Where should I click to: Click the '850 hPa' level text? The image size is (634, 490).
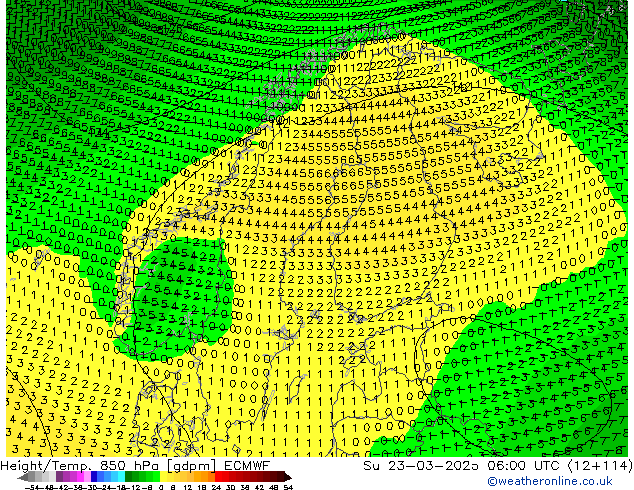pos(131,465)
